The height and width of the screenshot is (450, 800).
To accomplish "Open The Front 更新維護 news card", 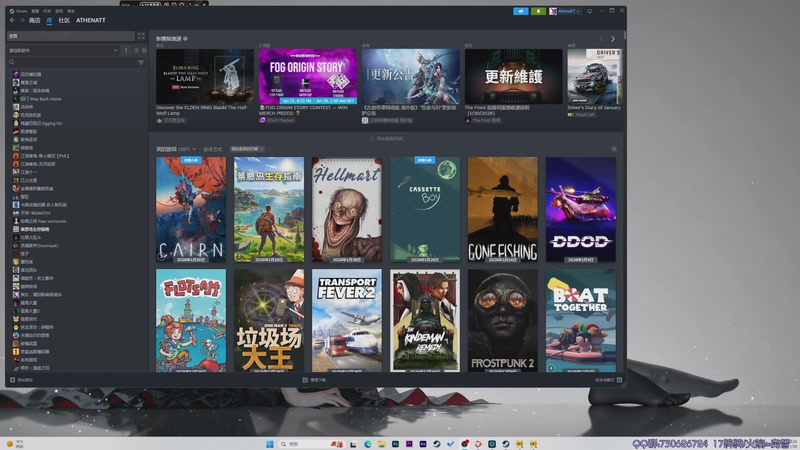I will tap(513, 77).
